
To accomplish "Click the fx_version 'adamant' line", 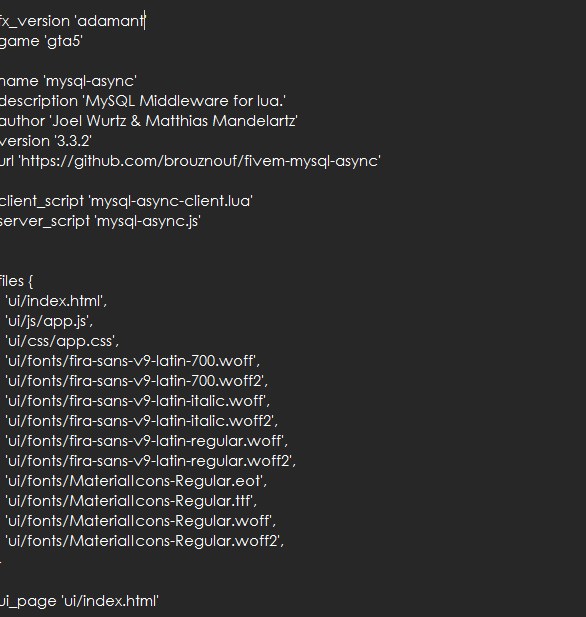I will click(72, 21).
